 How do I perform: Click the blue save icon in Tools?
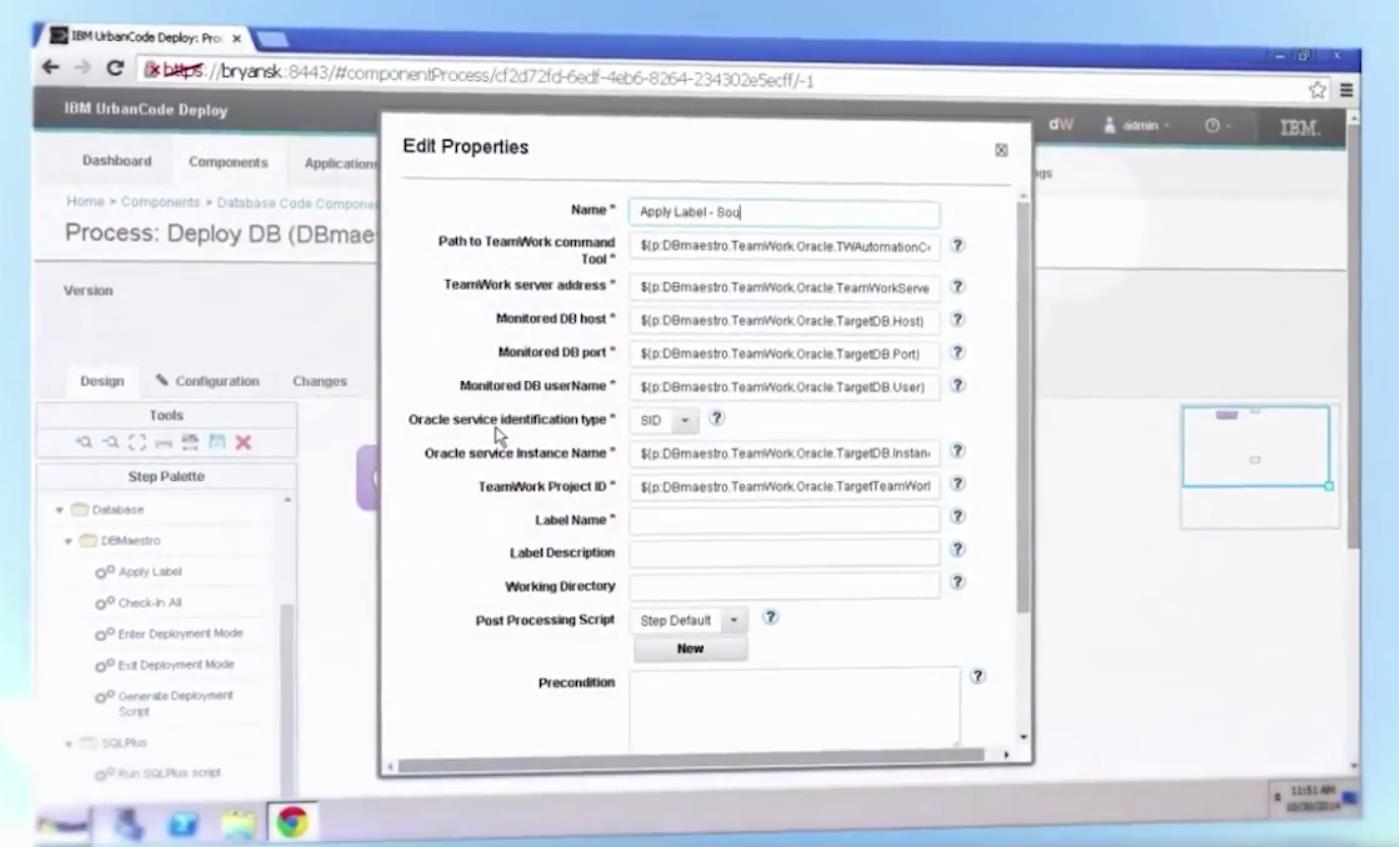pyautogui.click(x=216, y=442)
